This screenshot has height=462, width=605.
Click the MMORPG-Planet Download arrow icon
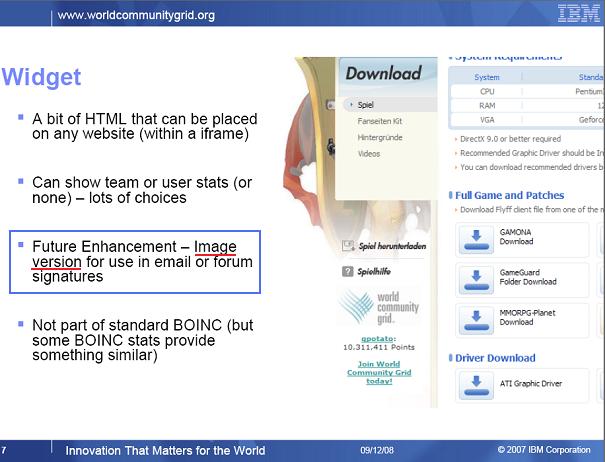pyautogui.click(x=476, y=320)
